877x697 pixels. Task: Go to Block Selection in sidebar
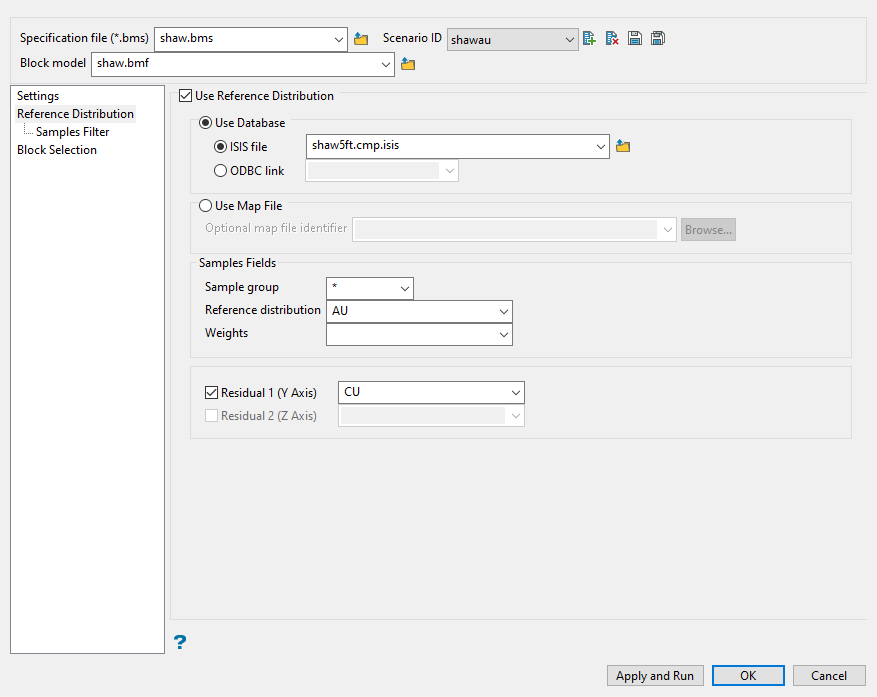coord(57,150)
